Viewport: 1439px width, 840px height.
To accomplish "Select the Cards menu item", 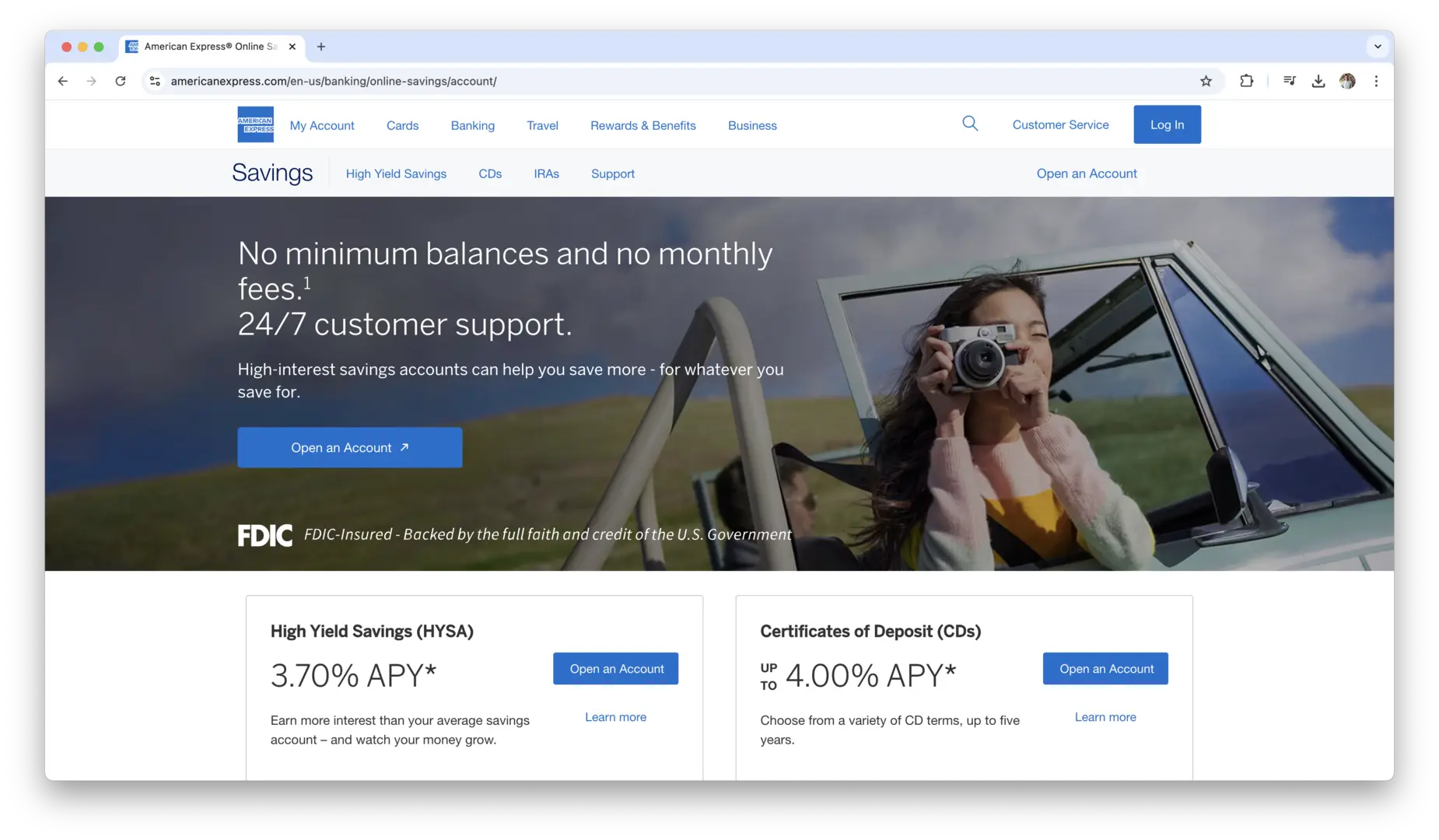I will pos(402,125).
